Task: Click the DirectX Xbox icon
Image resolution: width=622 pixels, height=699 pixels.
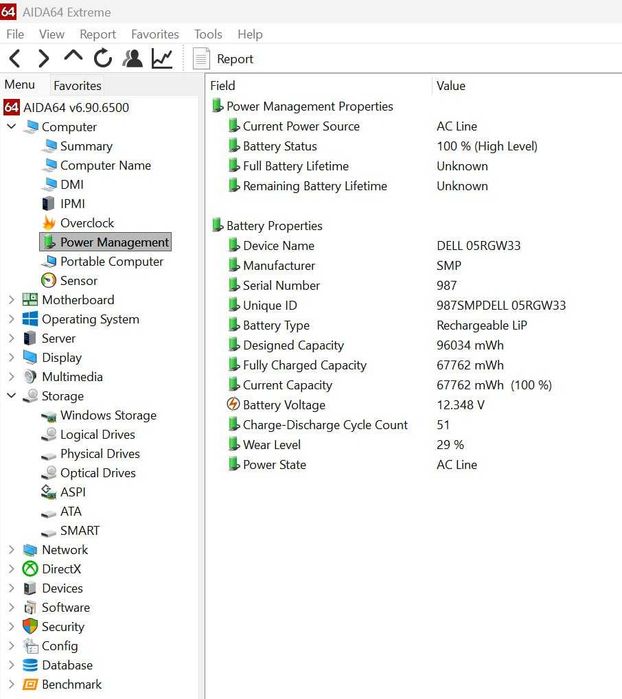Action: coord(30,569)
